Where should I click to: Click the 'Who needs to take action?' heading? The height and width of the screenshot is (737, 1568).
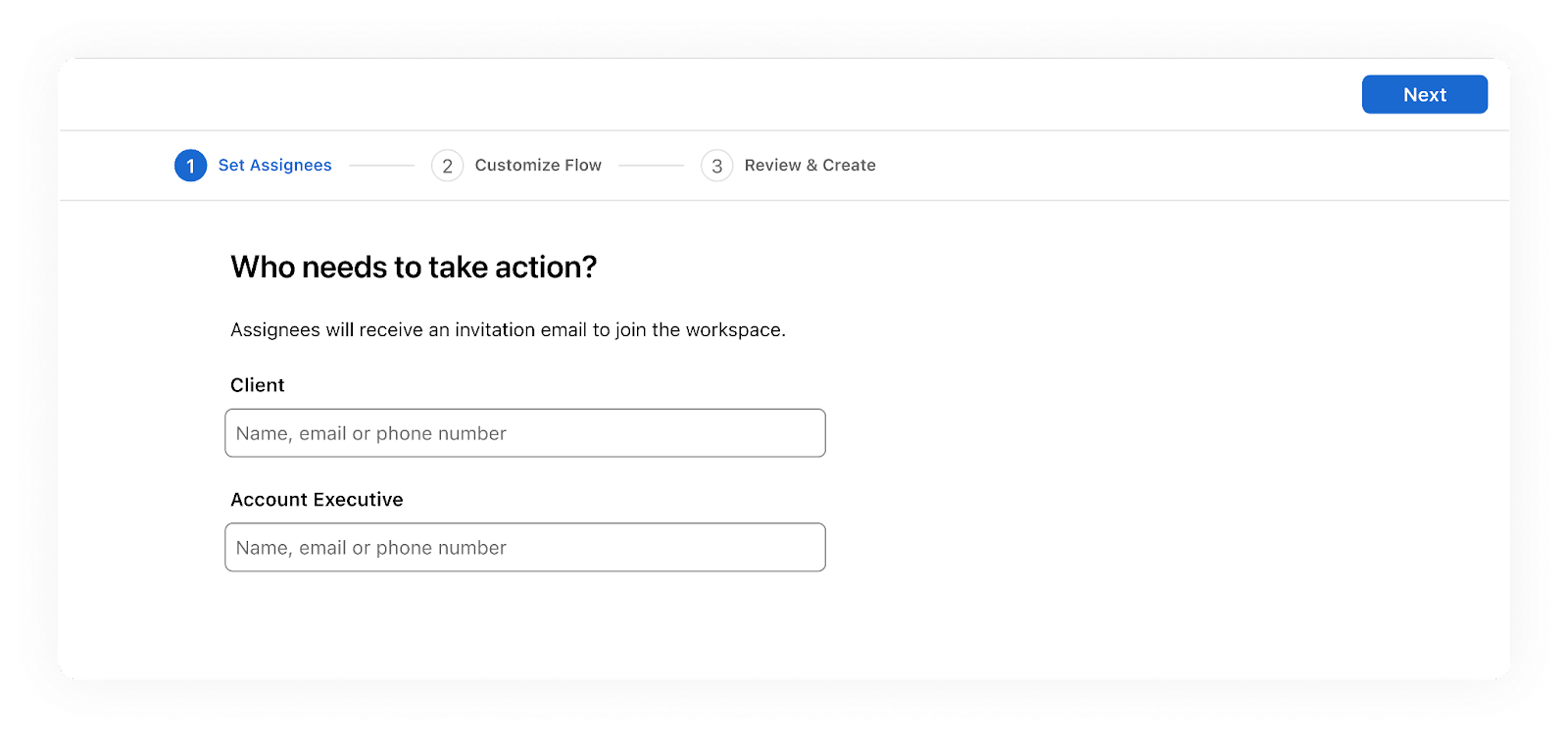[414, 268]
